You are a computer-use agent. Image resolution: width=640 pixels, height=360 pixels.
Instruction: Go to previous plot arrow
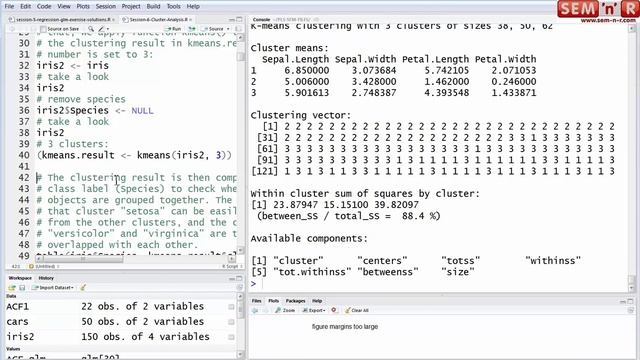point(255,311)
